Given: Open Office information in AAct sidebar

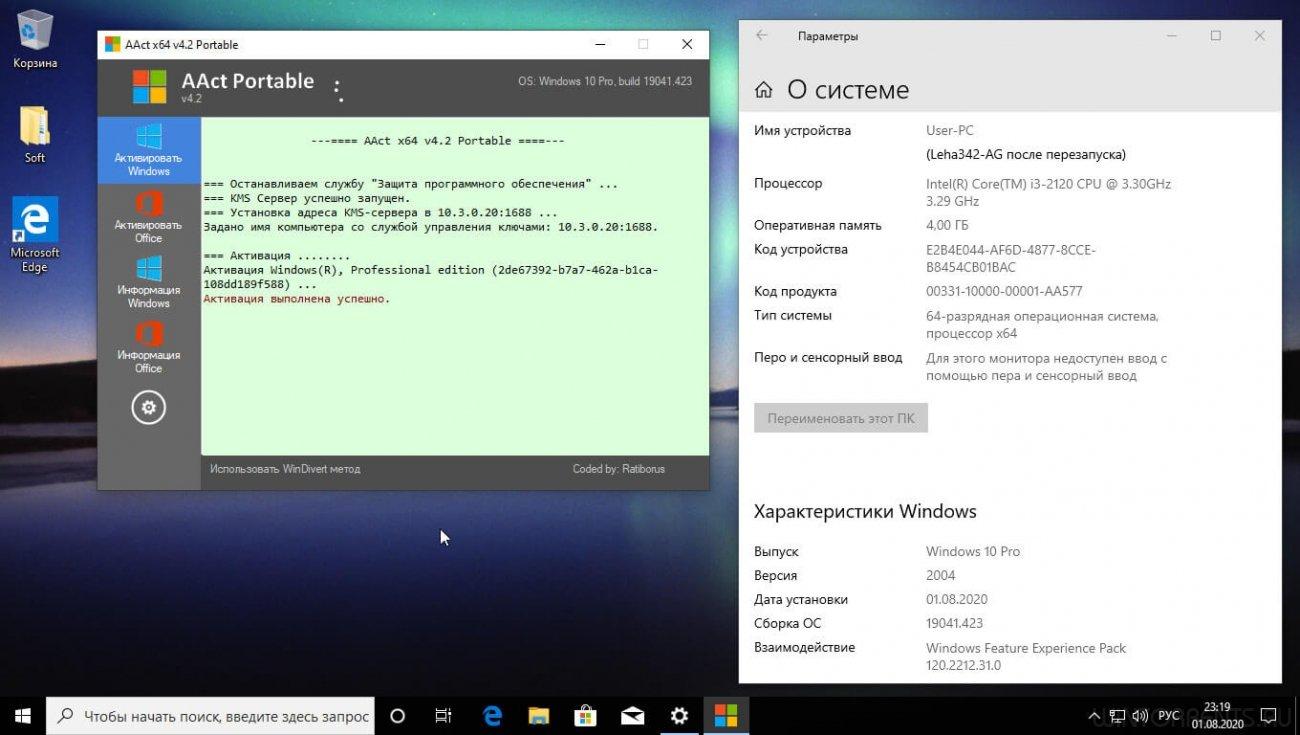Looking at the screenshot, I should click(149, 347).
